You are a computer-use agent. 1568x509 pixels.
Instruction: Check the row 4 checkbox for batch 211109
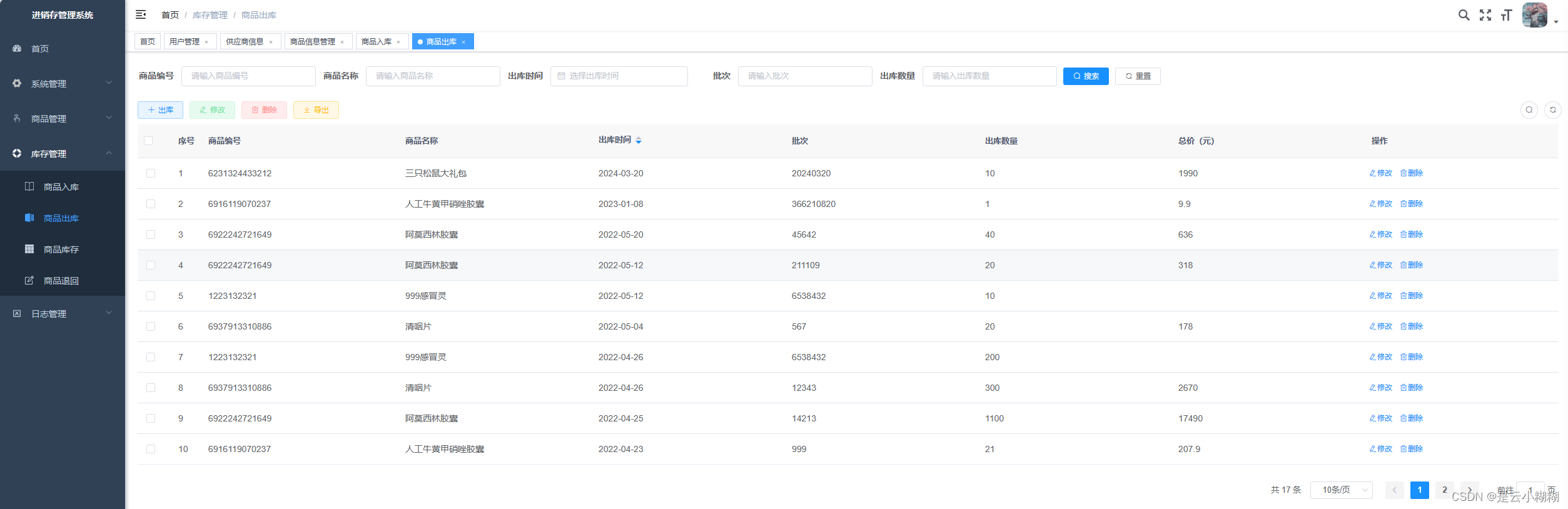tap(151, 265)
